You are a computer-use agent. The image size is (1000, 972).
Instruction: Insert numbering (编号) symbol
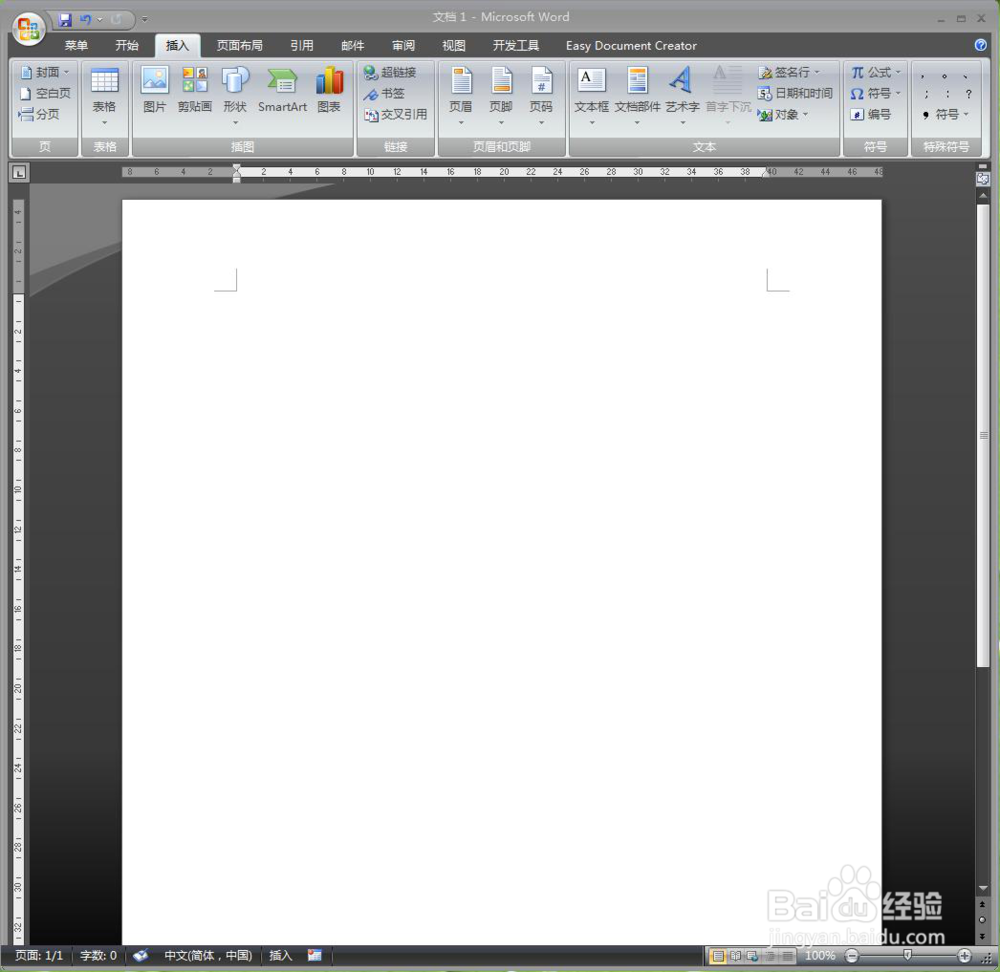(x=871, y=115)
